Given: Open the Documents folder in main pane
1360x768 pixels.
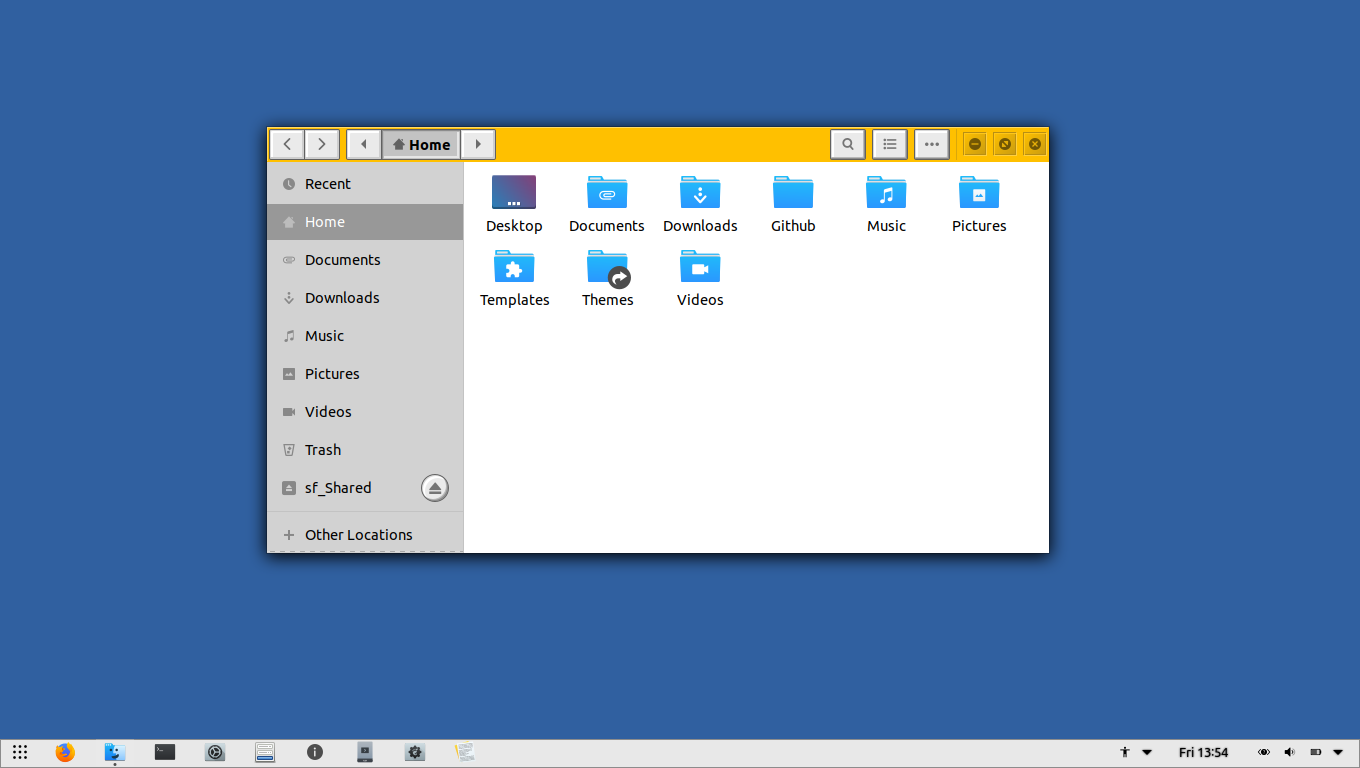Looking at the screenshot, I should tap(607, 192).
